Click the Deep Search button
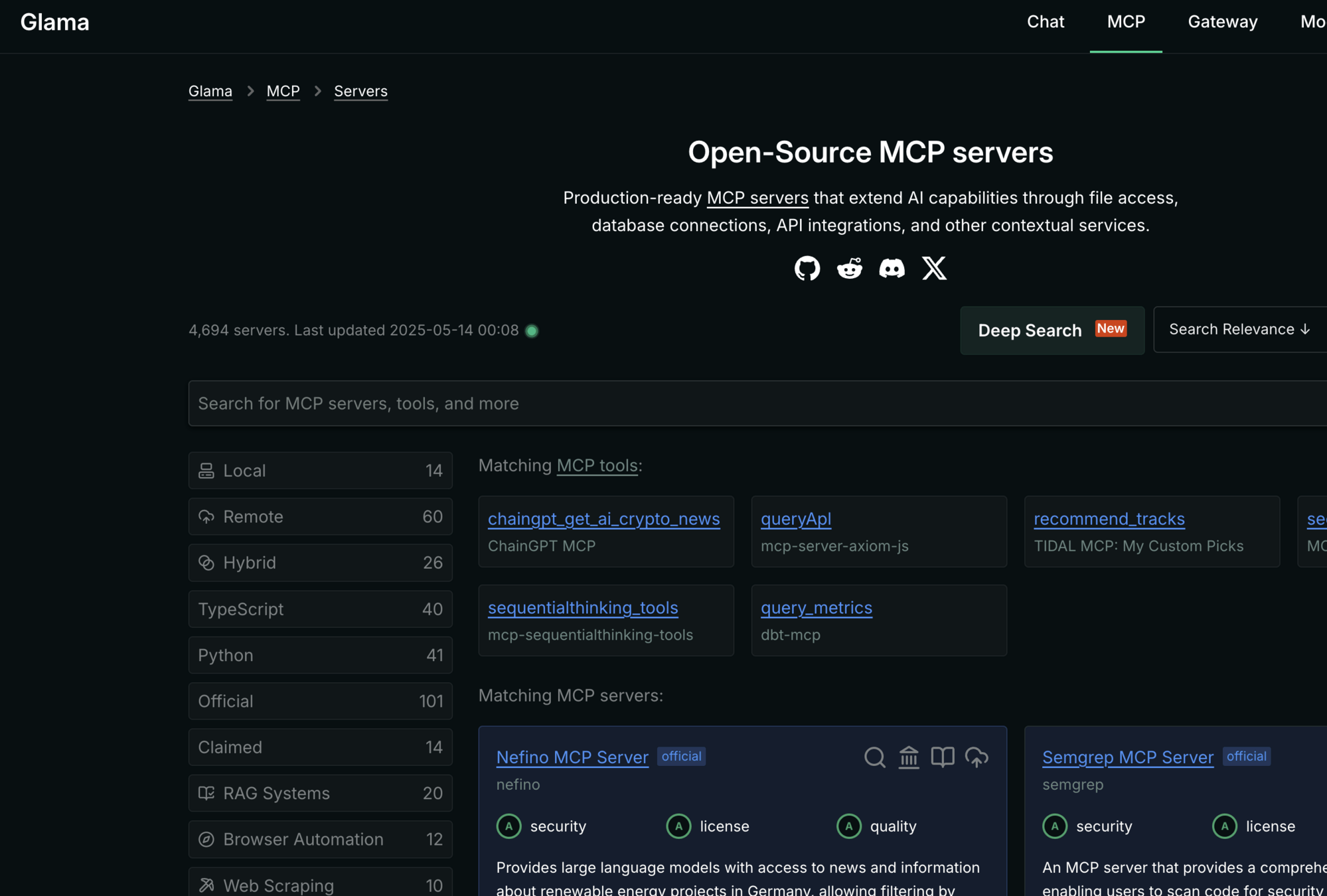Image resolution: width=1327 pixels, height=896 pixels. (1052, 331)
